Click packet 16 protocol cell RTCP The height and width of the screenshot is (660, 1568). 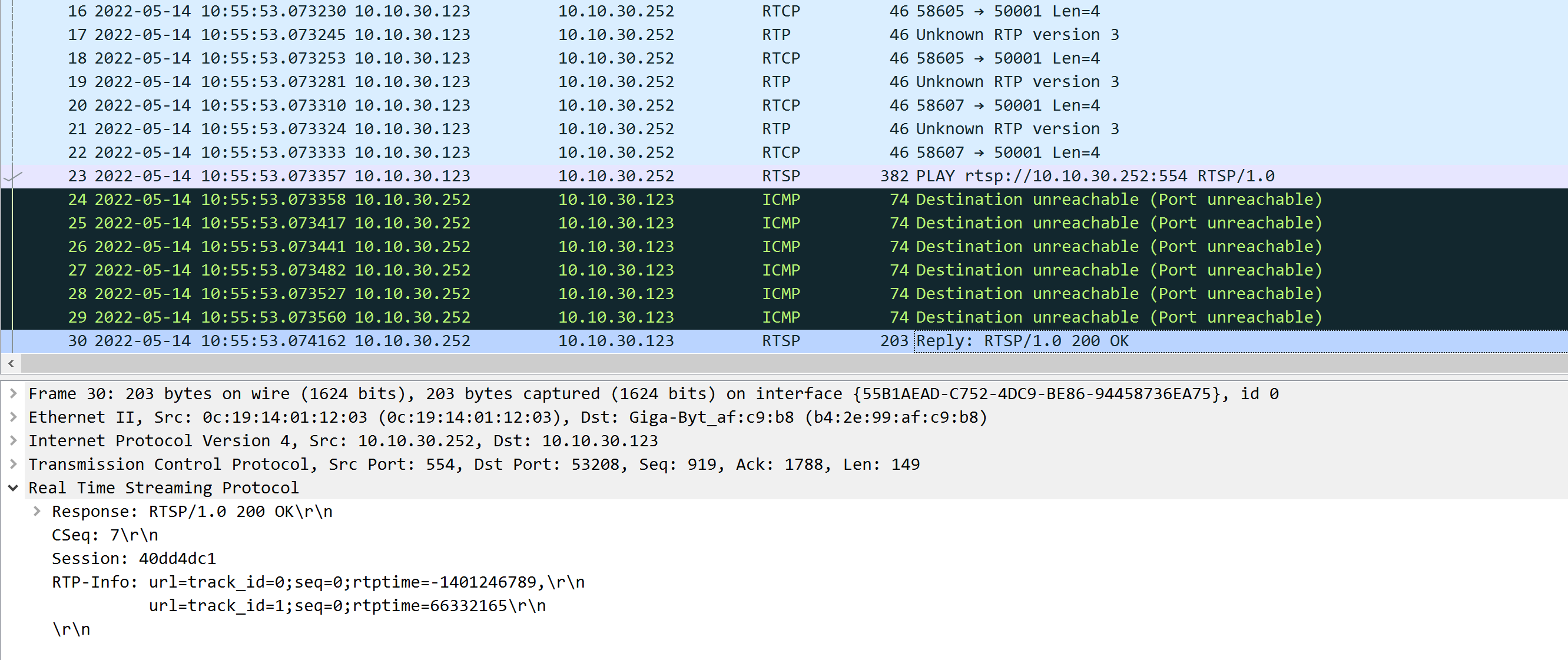[781, 12]
